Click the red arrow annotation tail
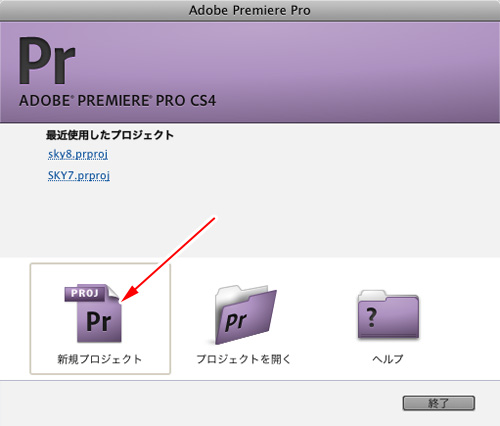This screenshot has width=500, height=426. [212, 220]
